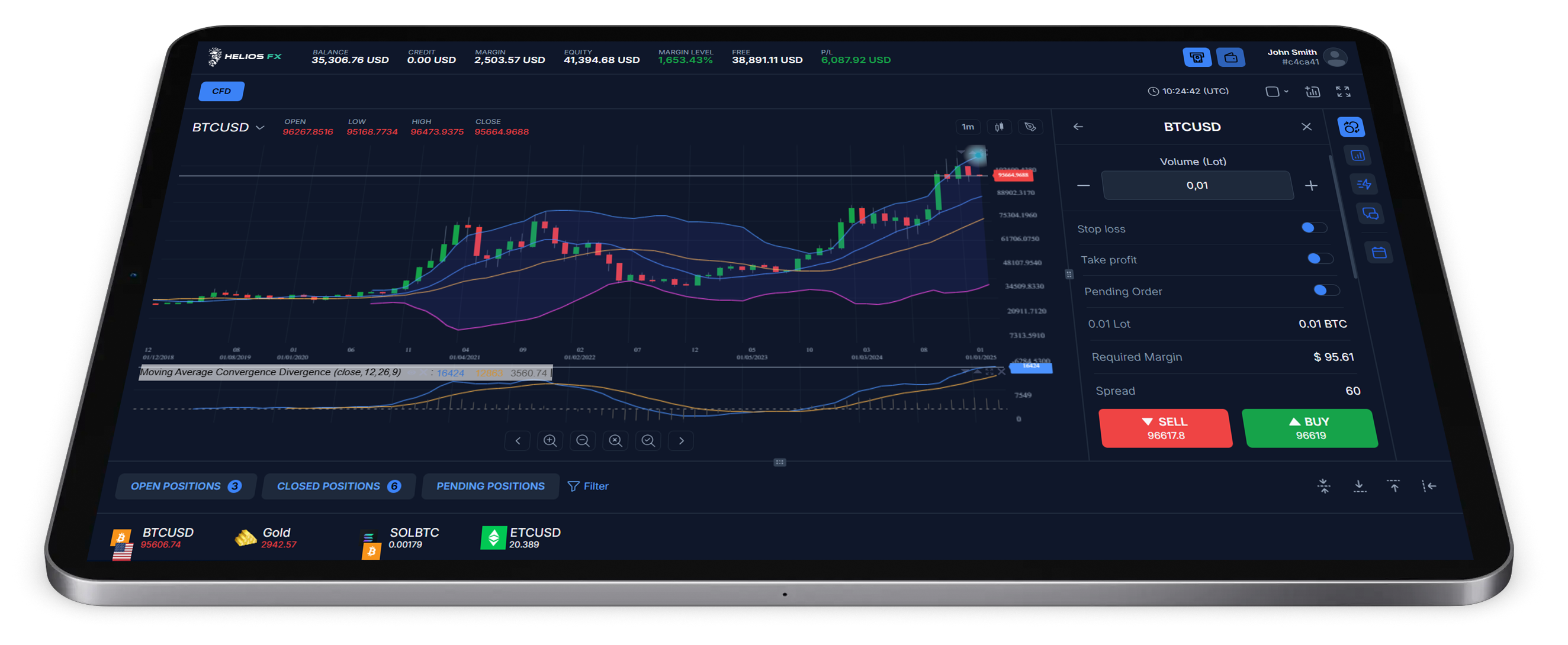Click the order panel scrollbar
1568x645 pixels.
1343,216
